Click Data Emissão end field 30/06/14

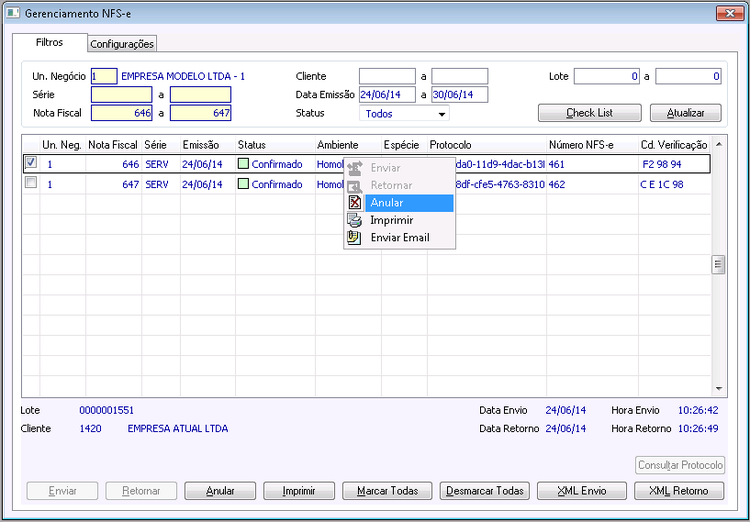tap(460, 94)
